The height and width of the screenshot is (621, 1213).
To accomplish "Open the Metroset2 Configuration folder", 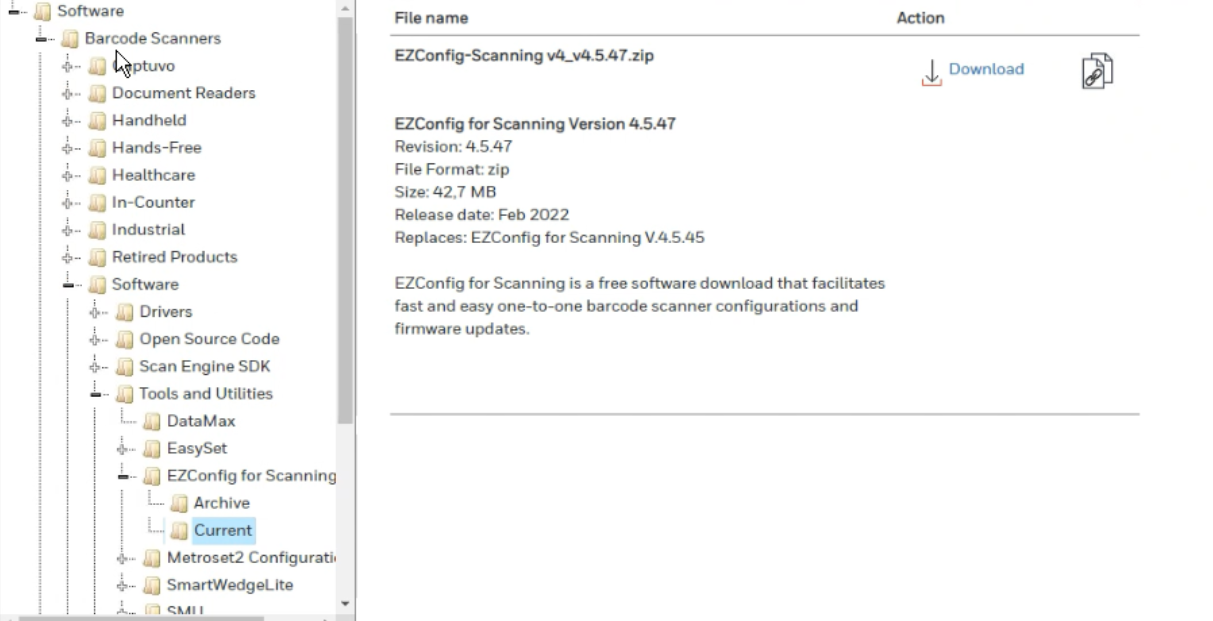I will click(x=252, y=557).
